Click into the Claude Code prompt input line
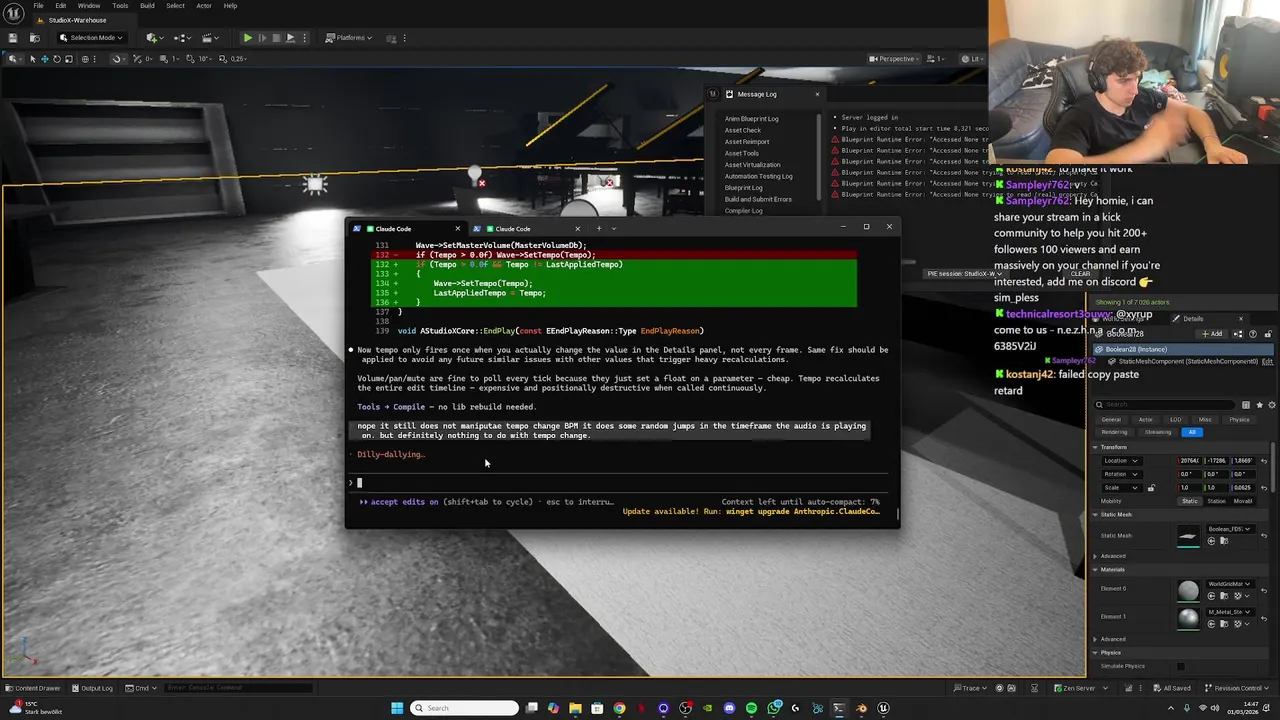1280x720 pixels. click(x=620, y=482)
